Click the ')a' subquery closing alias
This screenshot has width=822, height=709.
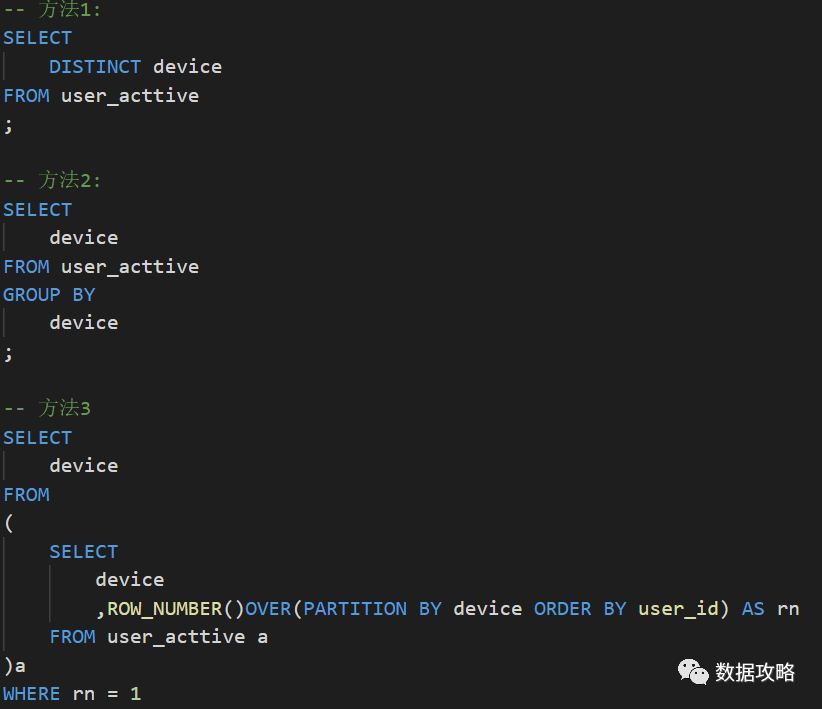coord(14,665)
